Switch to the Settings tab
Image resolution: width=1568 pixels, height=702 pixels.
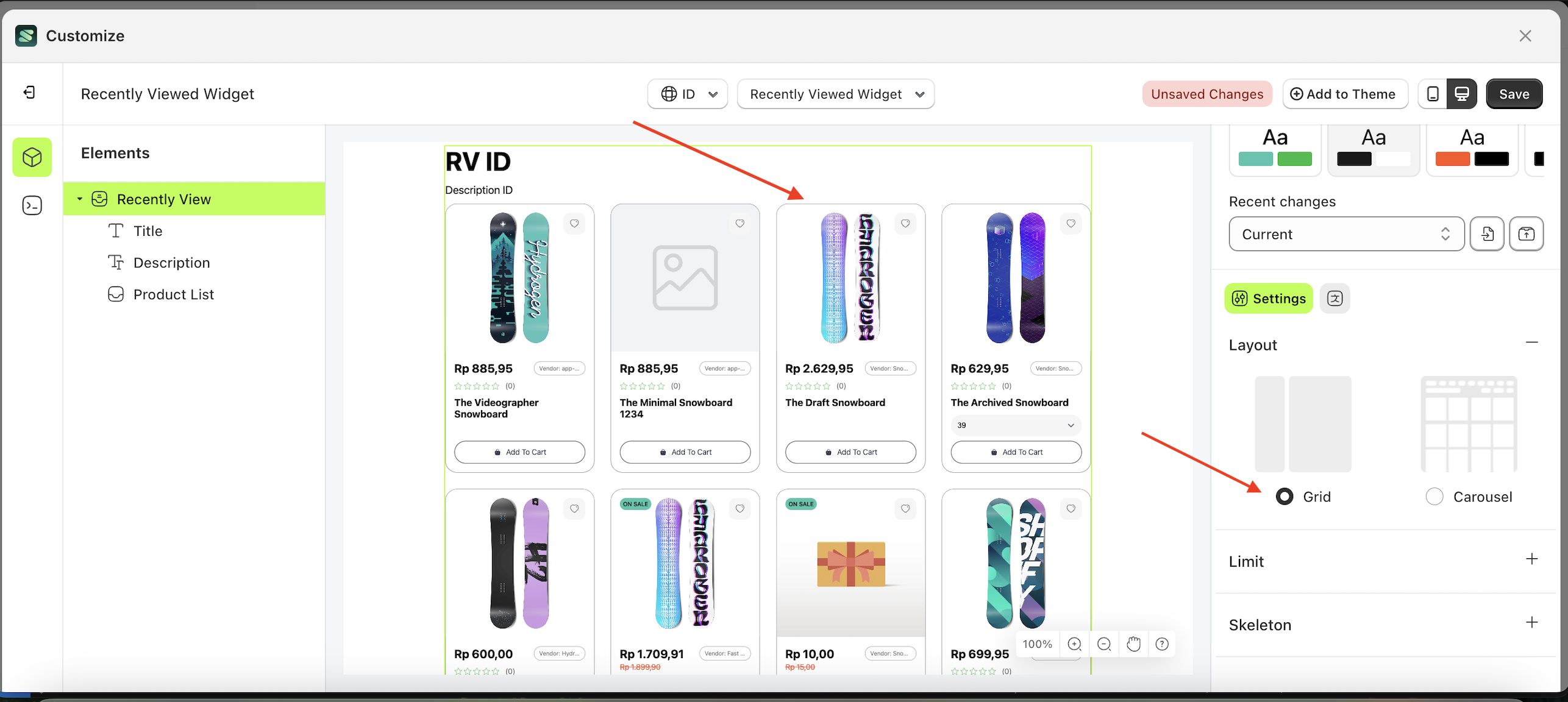(1268, 298)
